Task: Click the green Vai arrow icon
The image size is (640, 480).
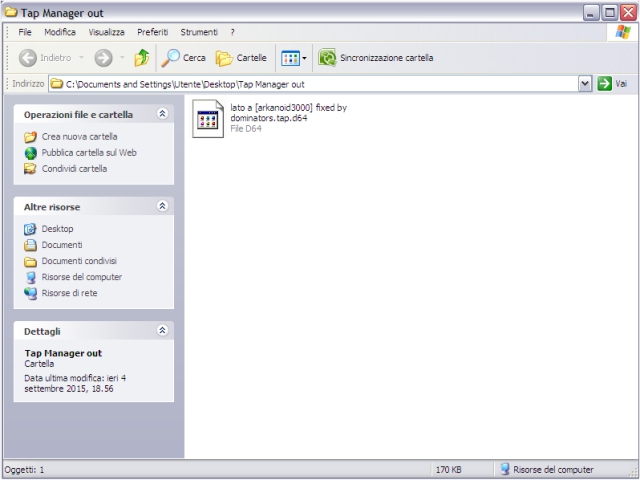Action: 604,84
